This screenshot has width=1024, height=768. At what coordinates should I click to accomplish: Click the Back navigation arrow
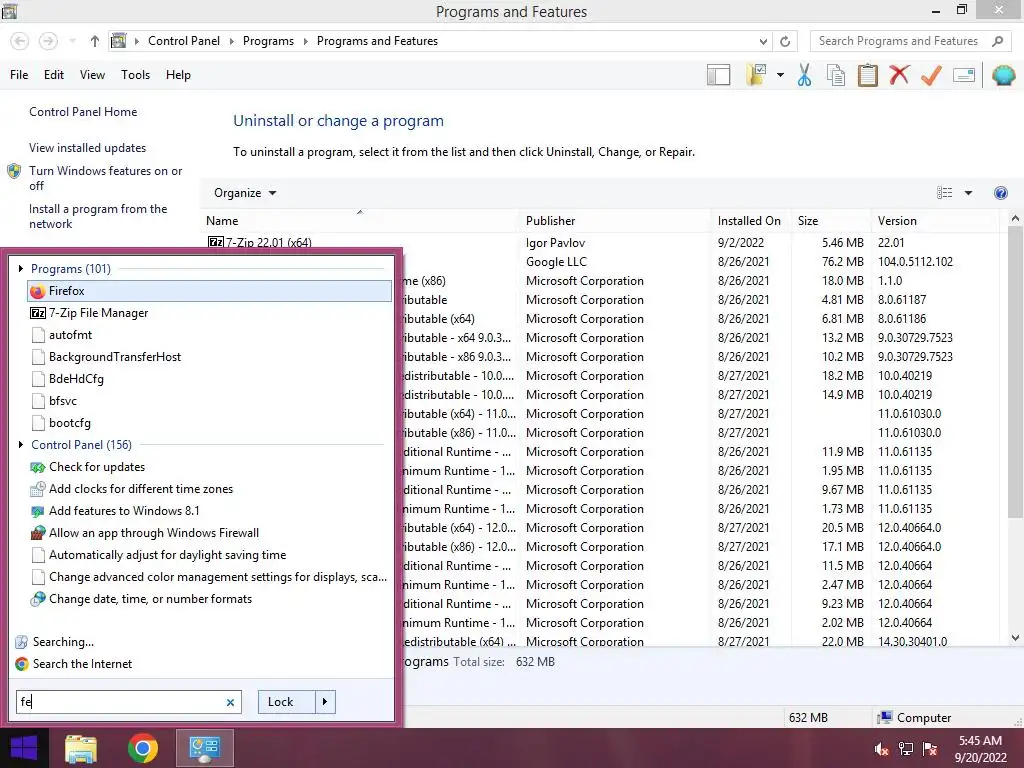coord(20,41)
